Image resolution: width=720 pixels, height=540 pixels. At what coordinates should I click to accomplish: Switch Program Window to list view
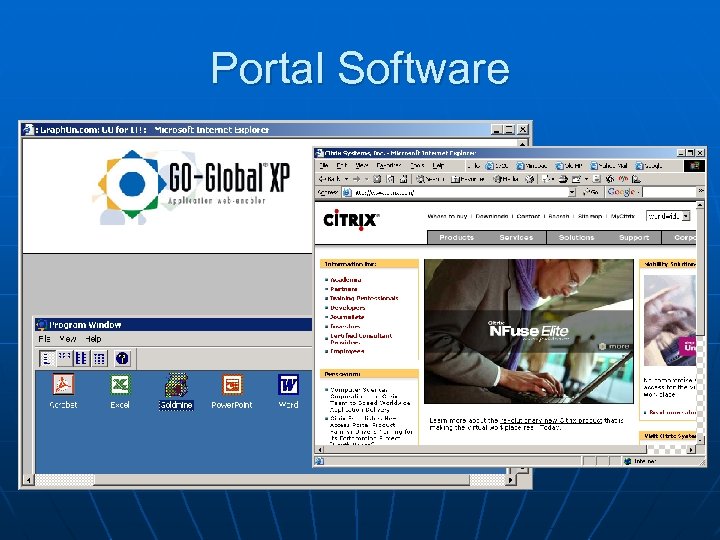(82, 358)
